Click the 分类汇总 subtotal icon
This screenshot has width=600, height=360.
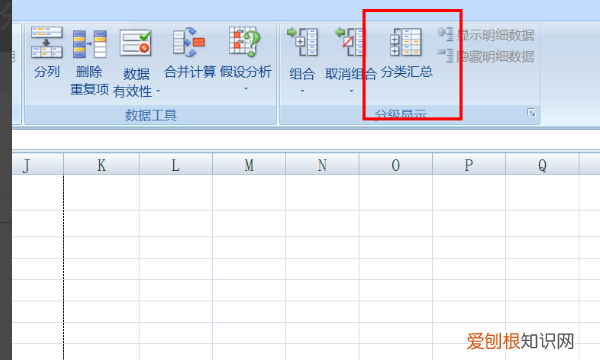pos(406,42)
